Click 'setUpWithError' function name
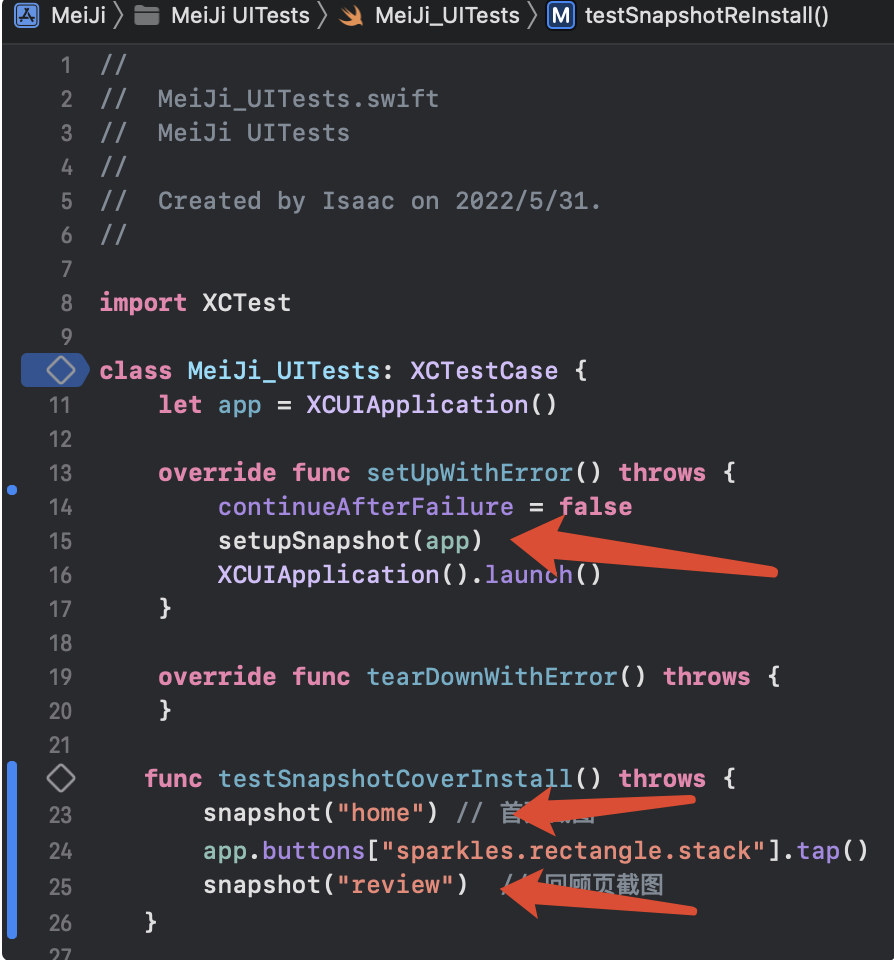 [470, 473]
